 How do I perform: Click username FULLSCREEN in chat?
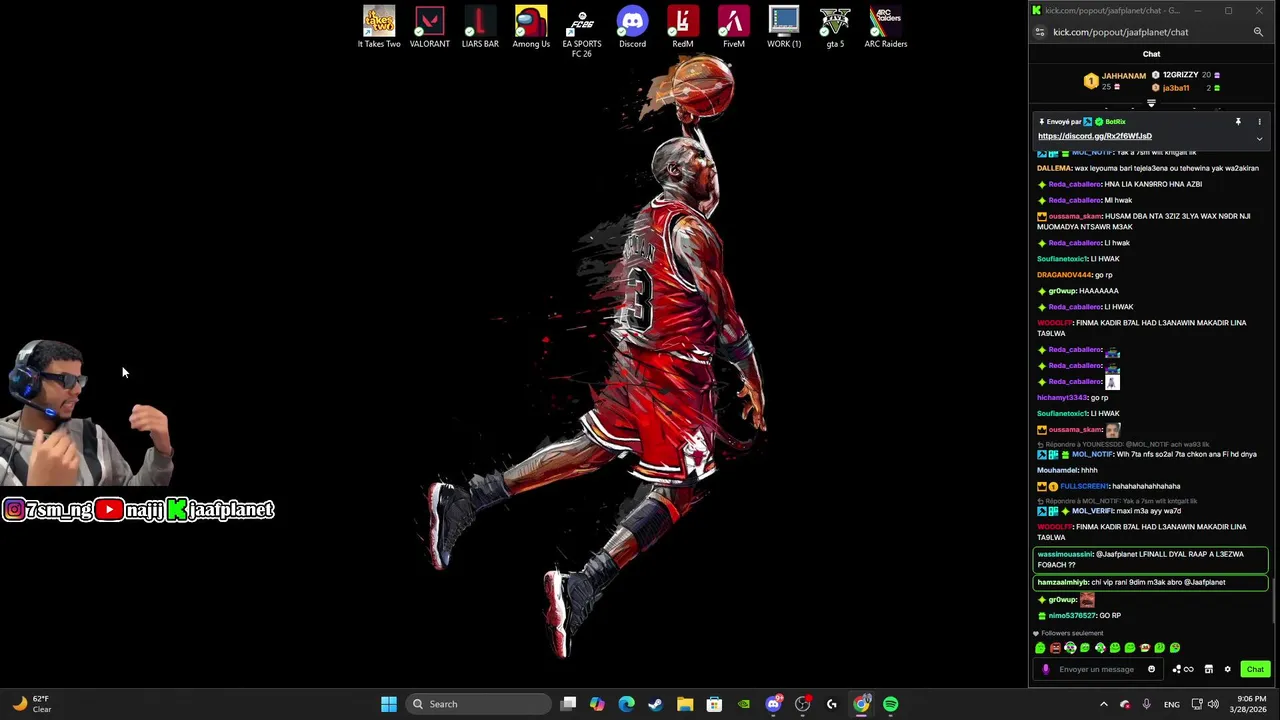pos(1084,486)
